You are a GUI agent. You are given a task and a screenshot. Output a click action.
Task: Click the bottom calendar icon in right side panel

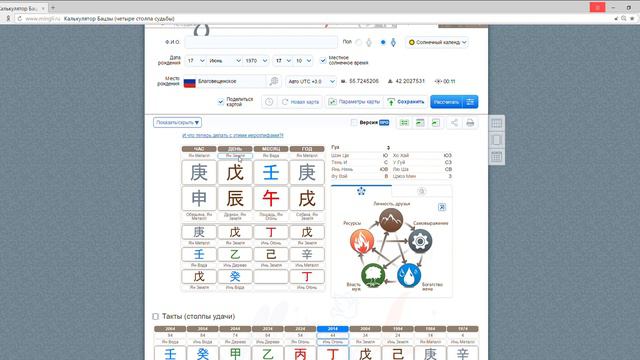[x=497, y=156]
